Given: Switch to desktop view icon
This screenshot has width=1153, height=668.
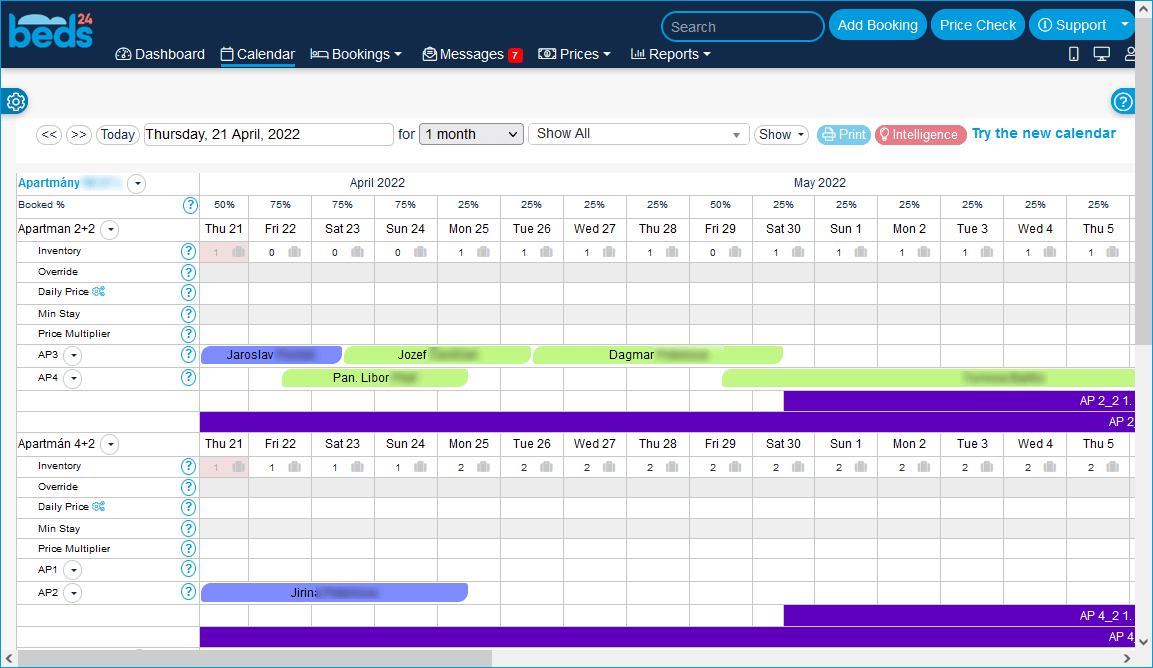Looking at the screenshot, I should [1102, 54].
